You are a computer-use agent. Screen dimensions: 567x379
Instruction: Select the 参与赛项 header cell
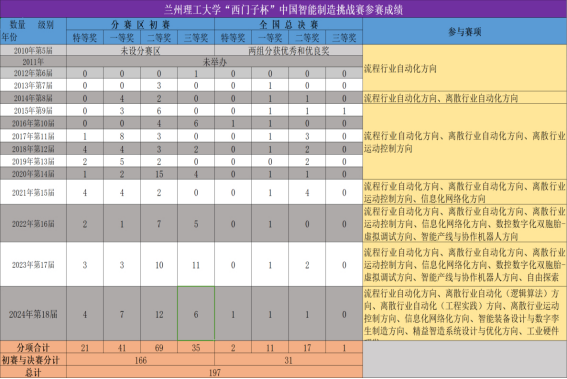(x=465, y=31)
